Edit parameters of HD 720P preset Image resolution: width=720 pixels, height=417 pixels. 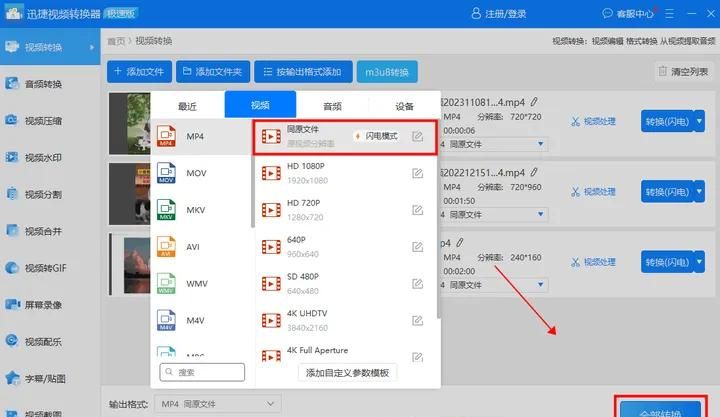(x=417, y=210)
